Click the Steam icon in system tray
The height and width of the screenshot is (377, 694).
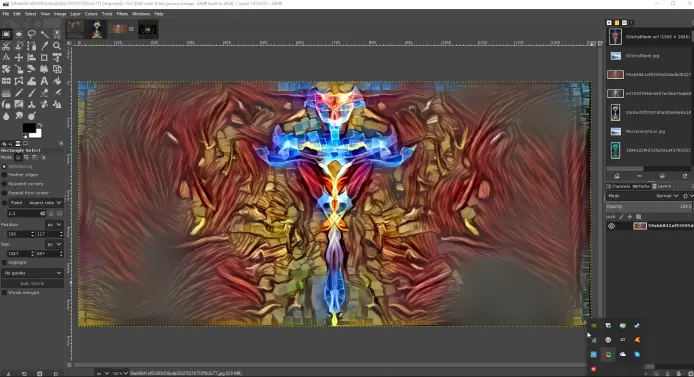(x=637, y=325)
